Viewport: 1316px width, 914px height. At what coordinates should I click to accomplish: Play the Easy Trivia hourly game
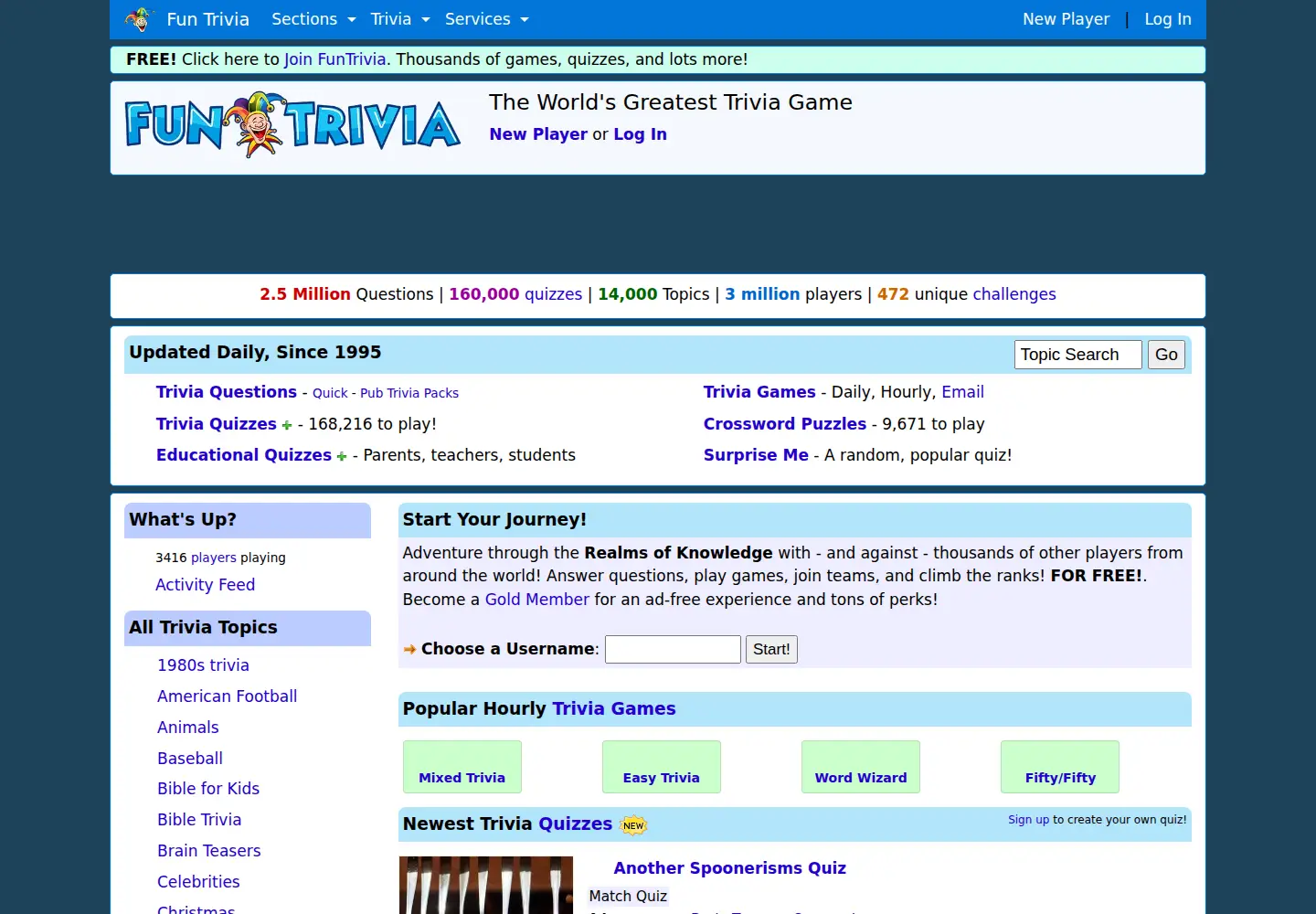click(662, 767)
